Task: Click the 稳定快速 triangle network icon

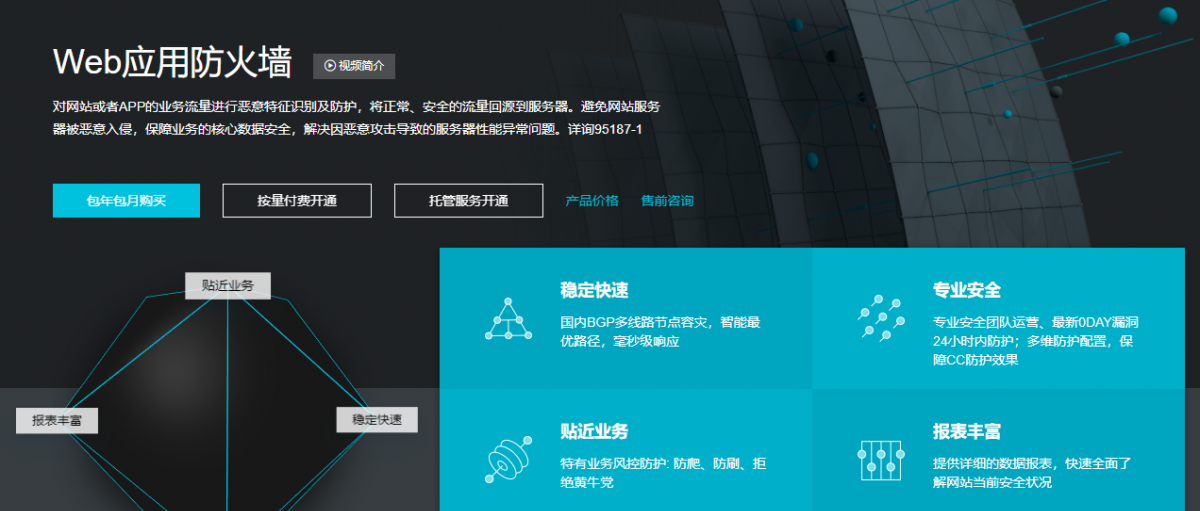Action: click(x=509, y=319)
